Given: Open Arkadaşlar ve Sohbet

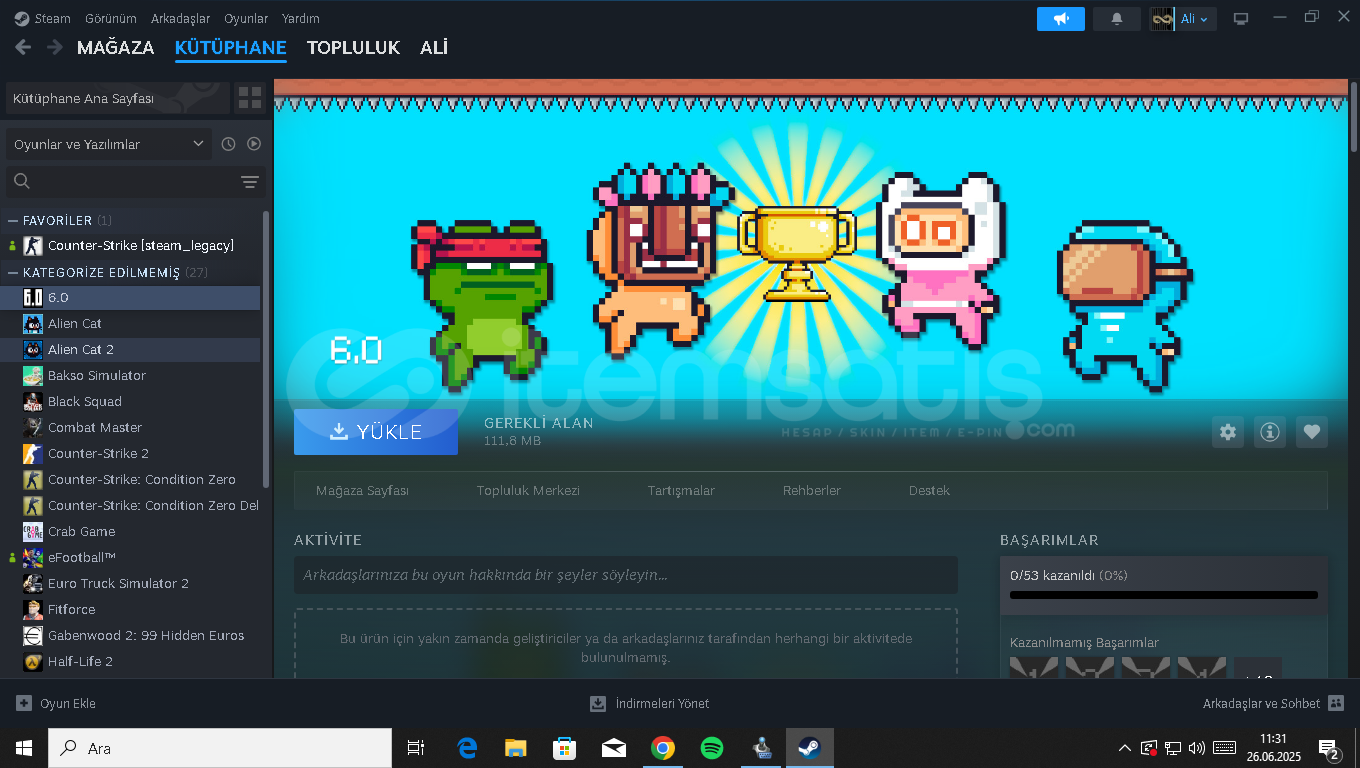Looking at the screenshot, I should 1273,703.
